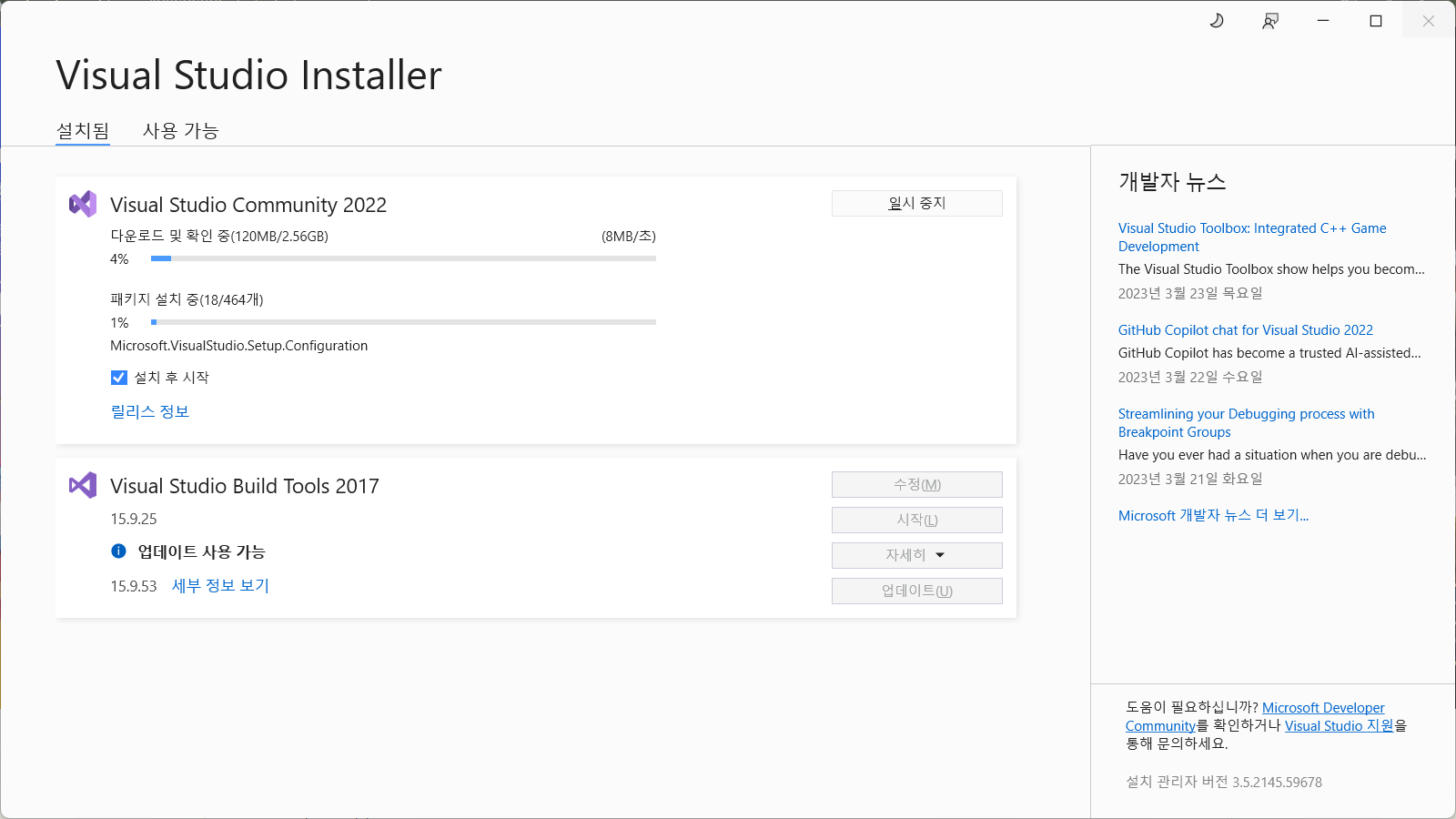Click the 2023년 3월 23일 목요일 date
Viewport: 1456px width, 819px height.
(x=1190, y=293)
